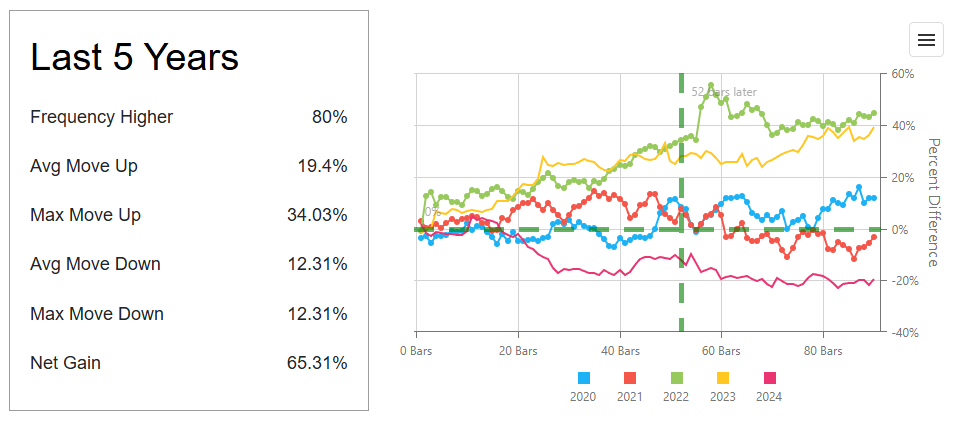The width and height of the screenshot is (958, 422).
Task: Click the green 2022 legend swatch
Action: click(677, 378)
